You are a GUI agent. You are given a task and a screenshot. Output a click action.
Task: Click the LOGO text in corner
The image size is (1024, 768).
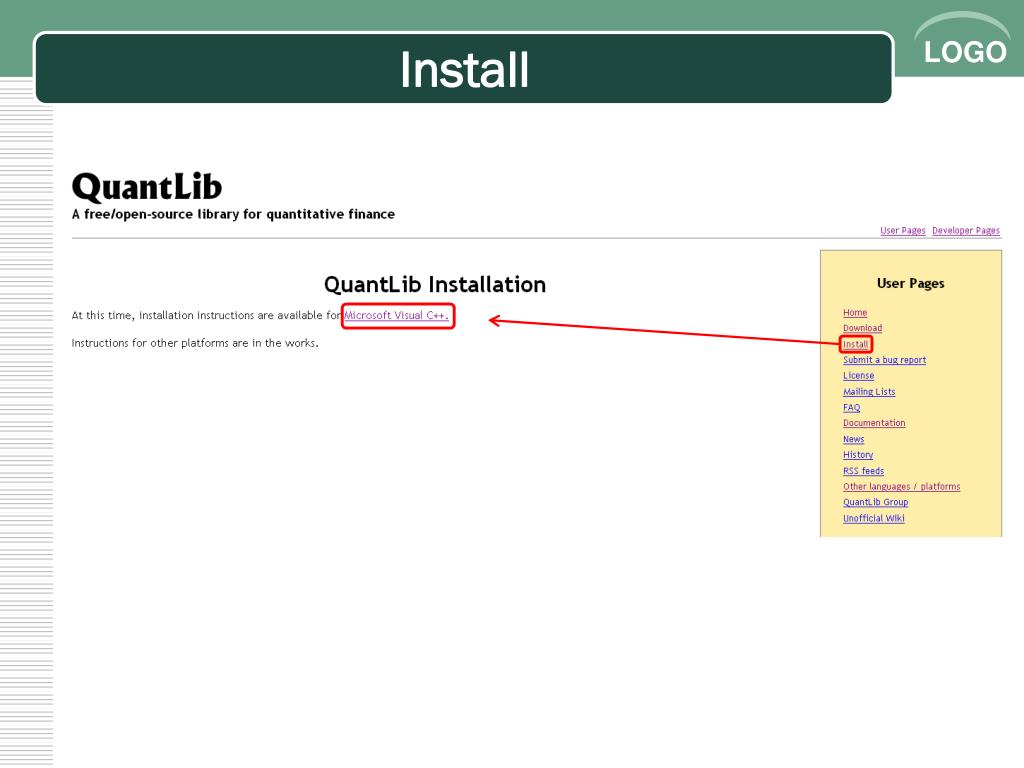(965, 52)
